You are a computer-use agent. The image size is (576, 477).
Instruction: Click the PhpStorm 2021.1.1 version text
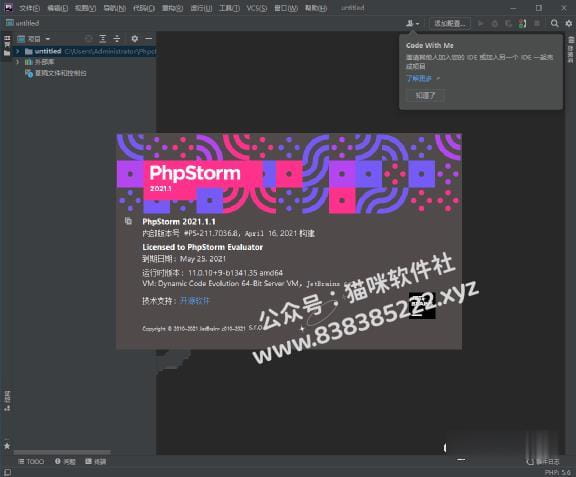tap(179, 221)
